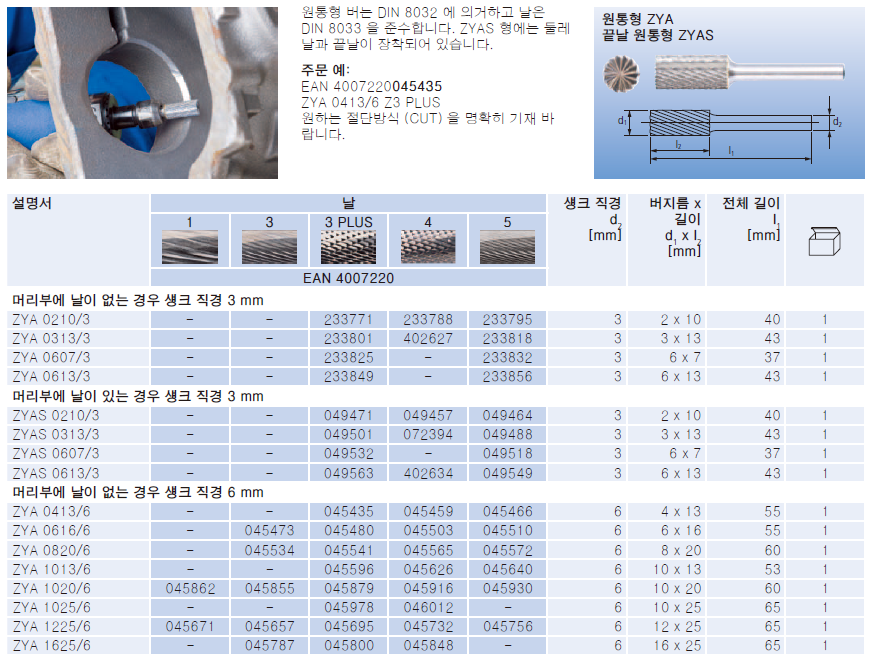
Task: Select EAN code 402627
Action: point(428,339)
